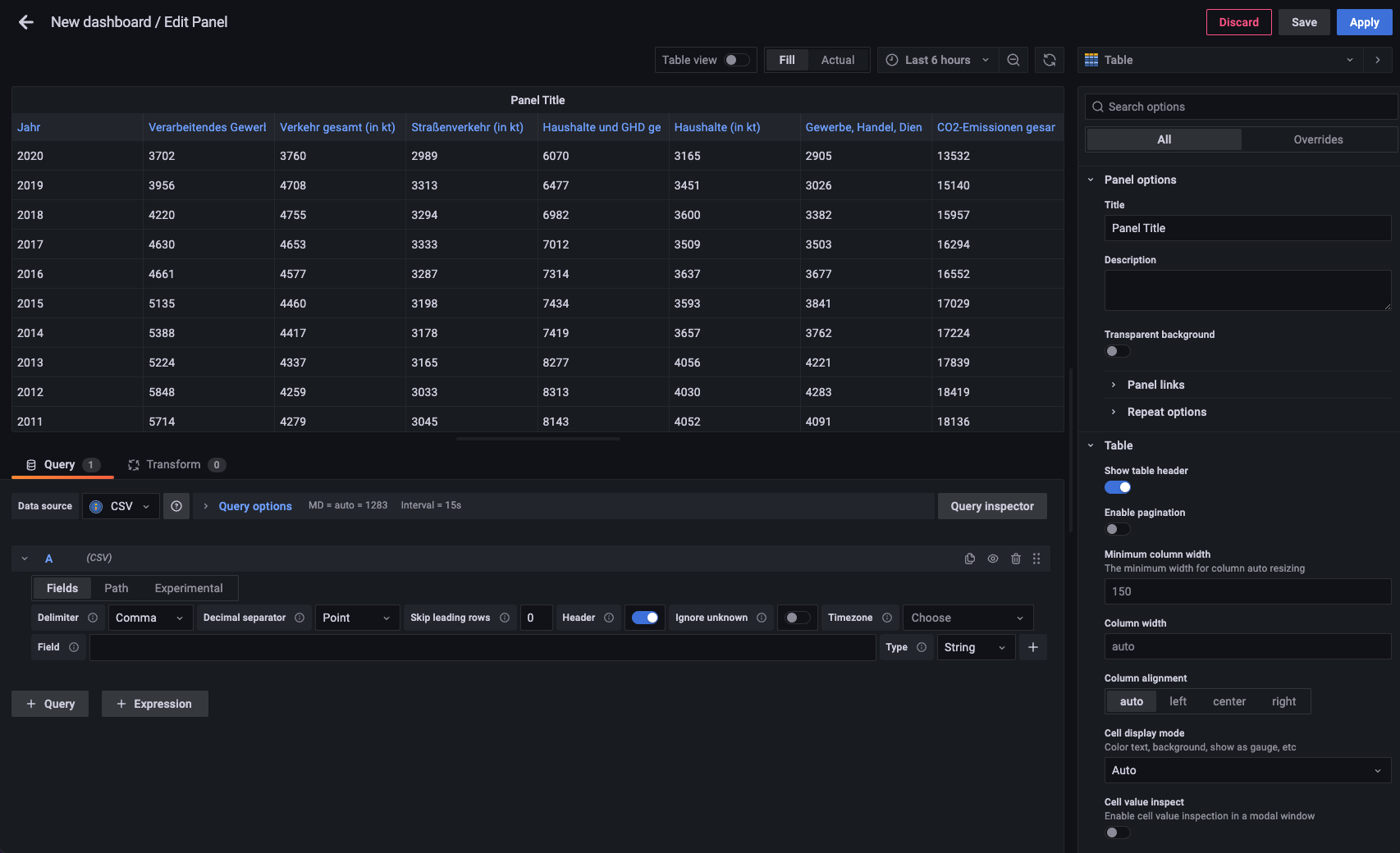
Task: Switch to the Transform tab
Action: click(x=175, y=464)
